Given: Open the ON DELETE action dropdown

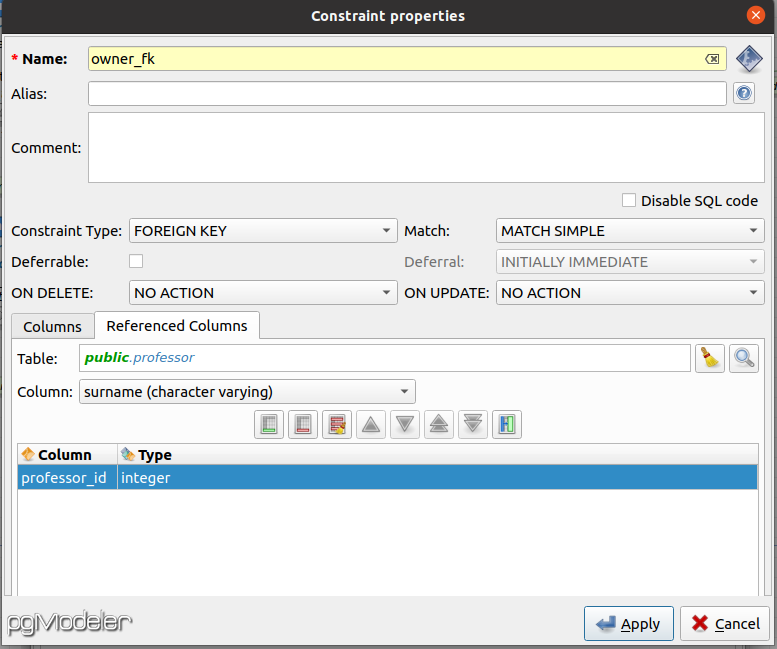Looking at the screenshot, I should click(x=263, y=293).
